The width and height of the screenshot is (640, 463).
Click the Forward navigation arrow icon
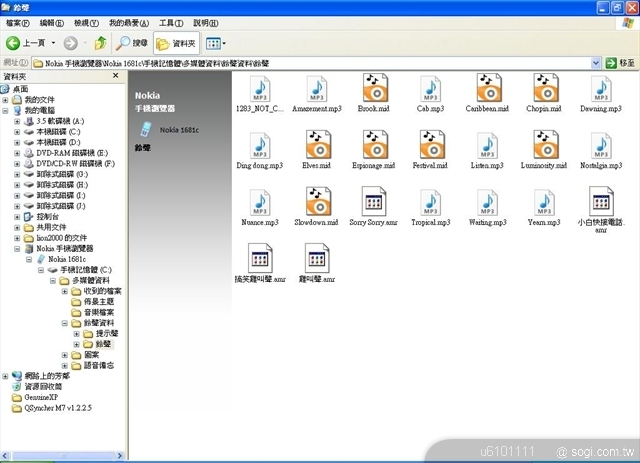[71, 43]
